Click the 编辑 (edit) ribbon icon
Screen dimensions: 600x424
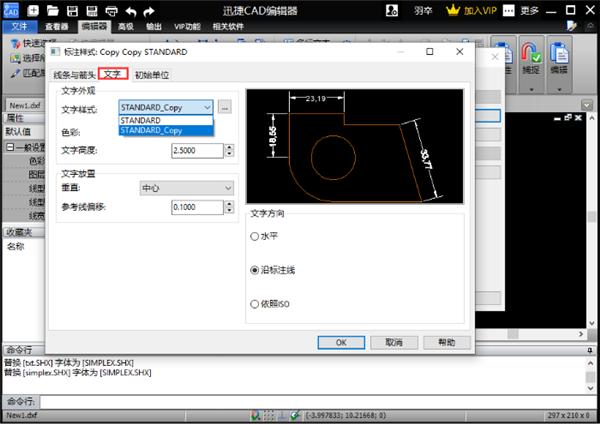(x=560, y=54)
